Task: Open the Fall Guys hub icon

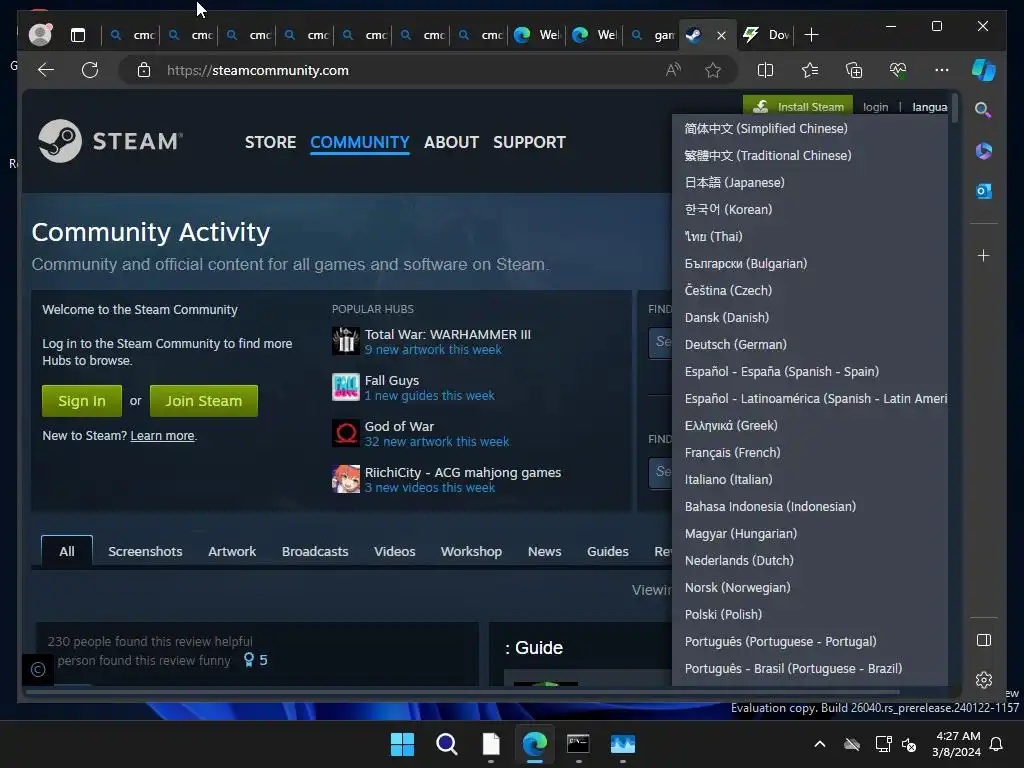Action: coord(345,387)
